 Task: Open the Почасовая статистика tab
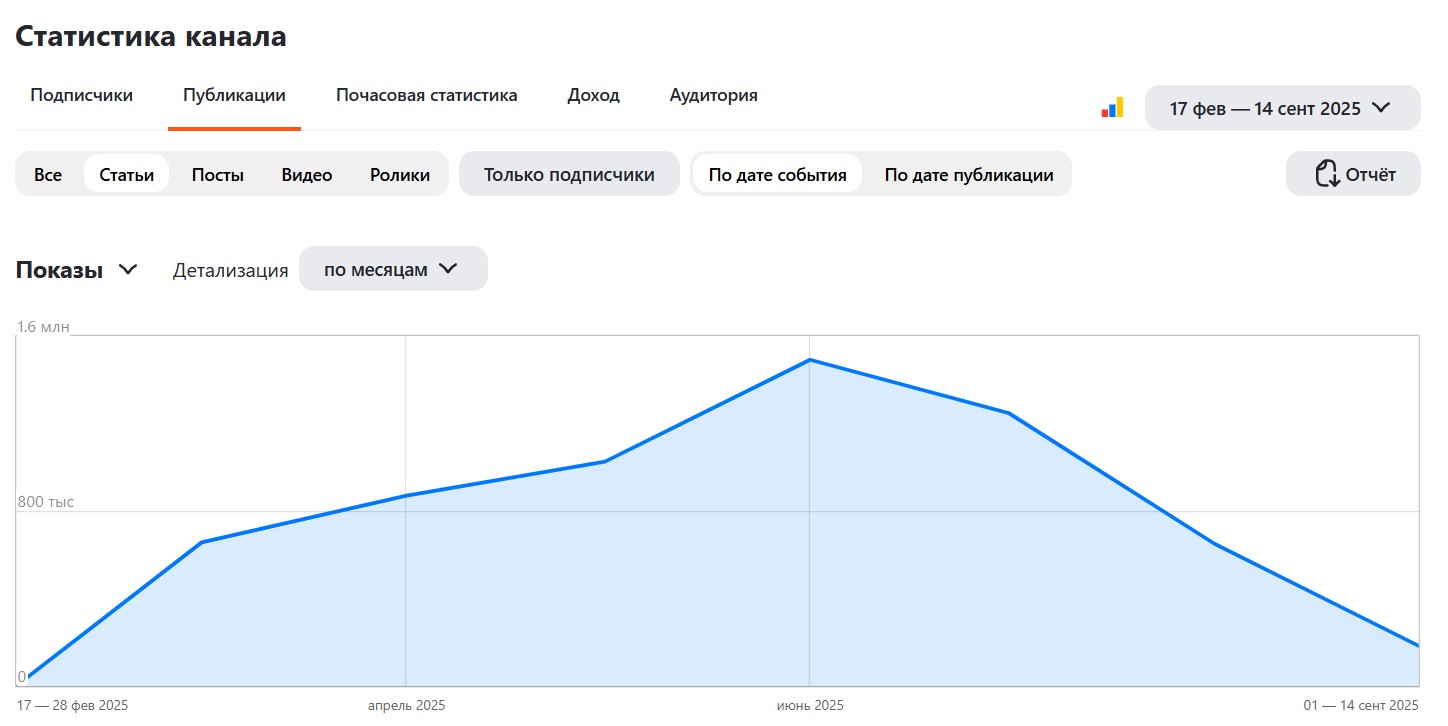[x=426, y=96]
